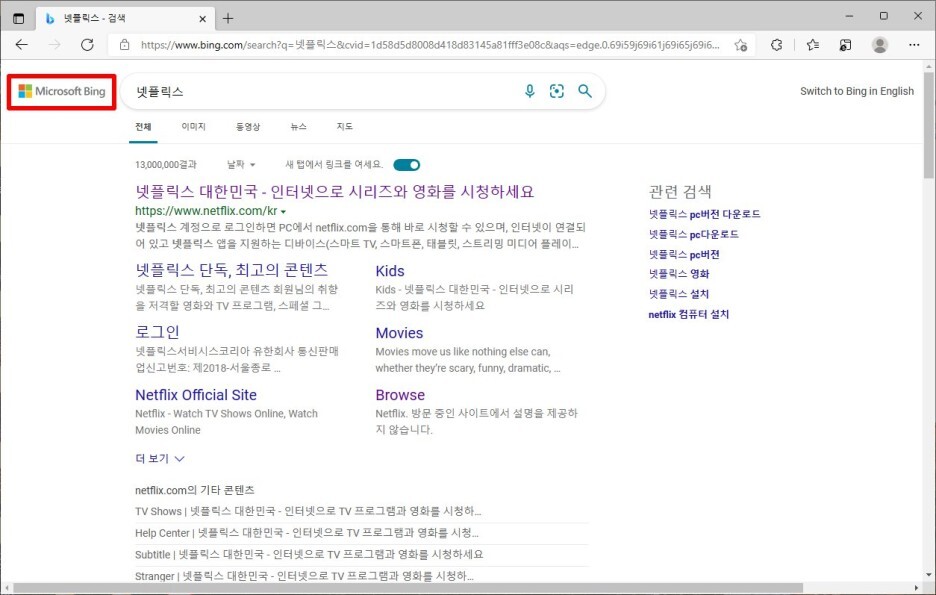The image size is (936, 595).
Task: Open the Kids sublink
Action: point(390,271)
